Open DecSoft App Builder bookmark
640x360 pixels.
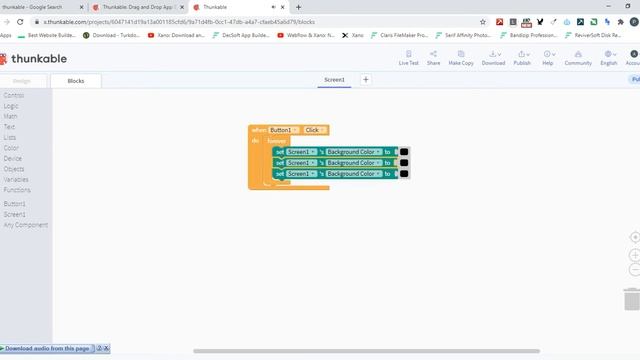click(241, 36)
